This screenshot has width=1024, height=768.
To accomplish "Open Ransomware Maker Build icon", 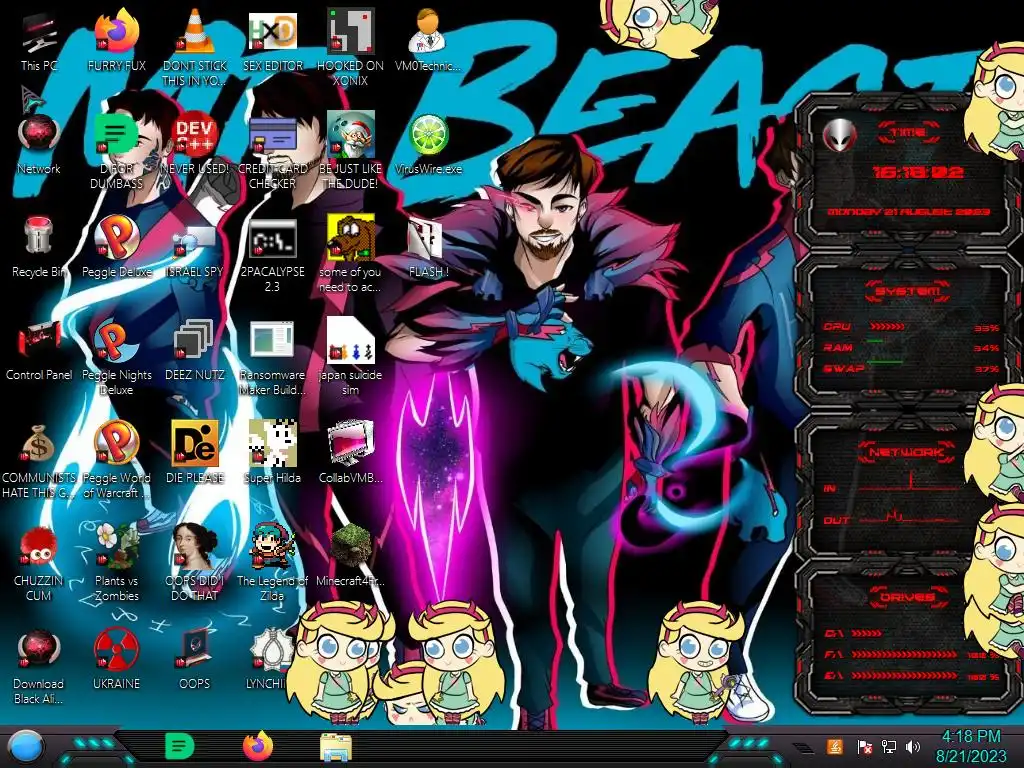I will point(272,358).
